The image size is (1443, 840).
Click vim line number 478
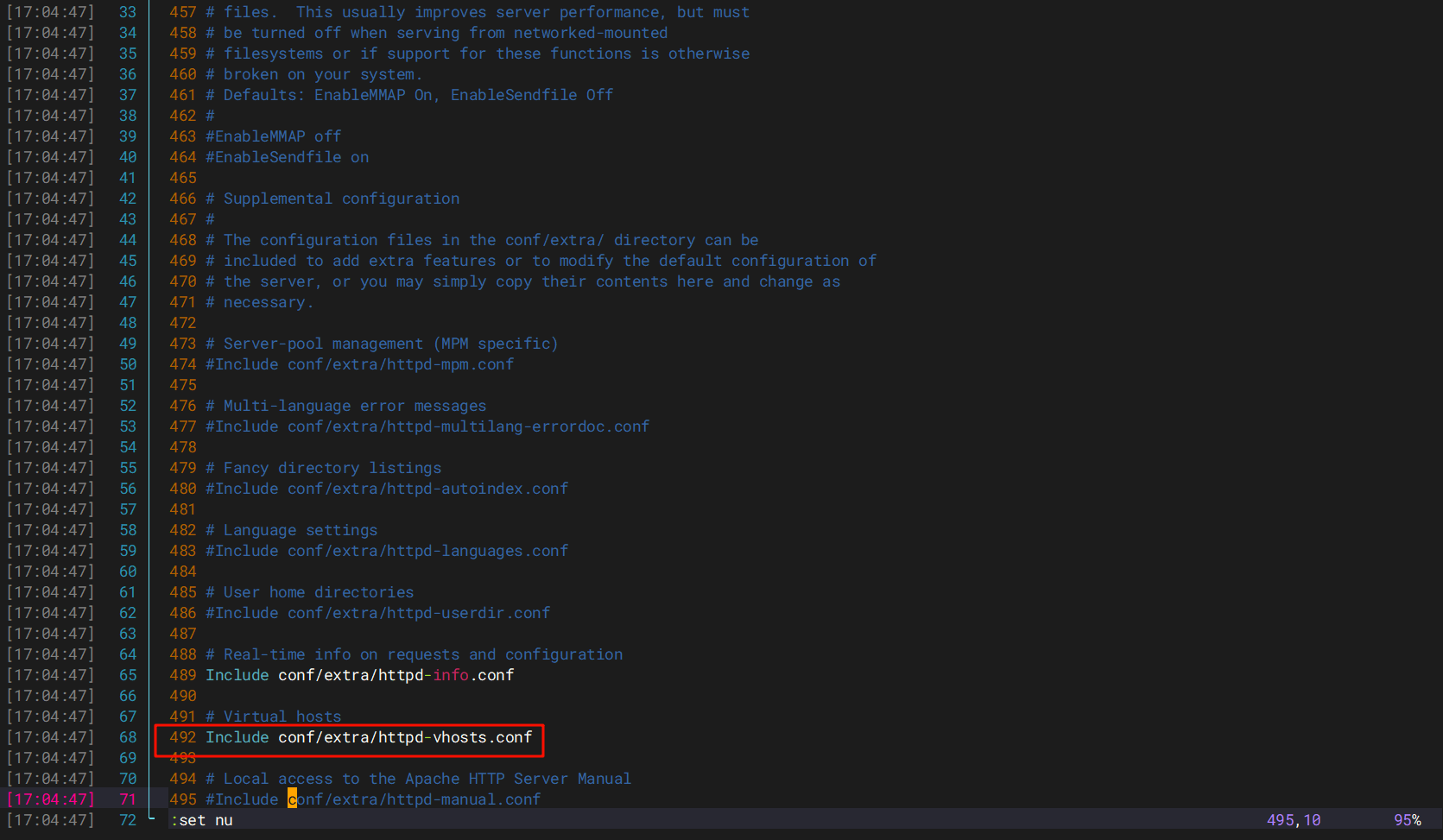coord(183,447)
